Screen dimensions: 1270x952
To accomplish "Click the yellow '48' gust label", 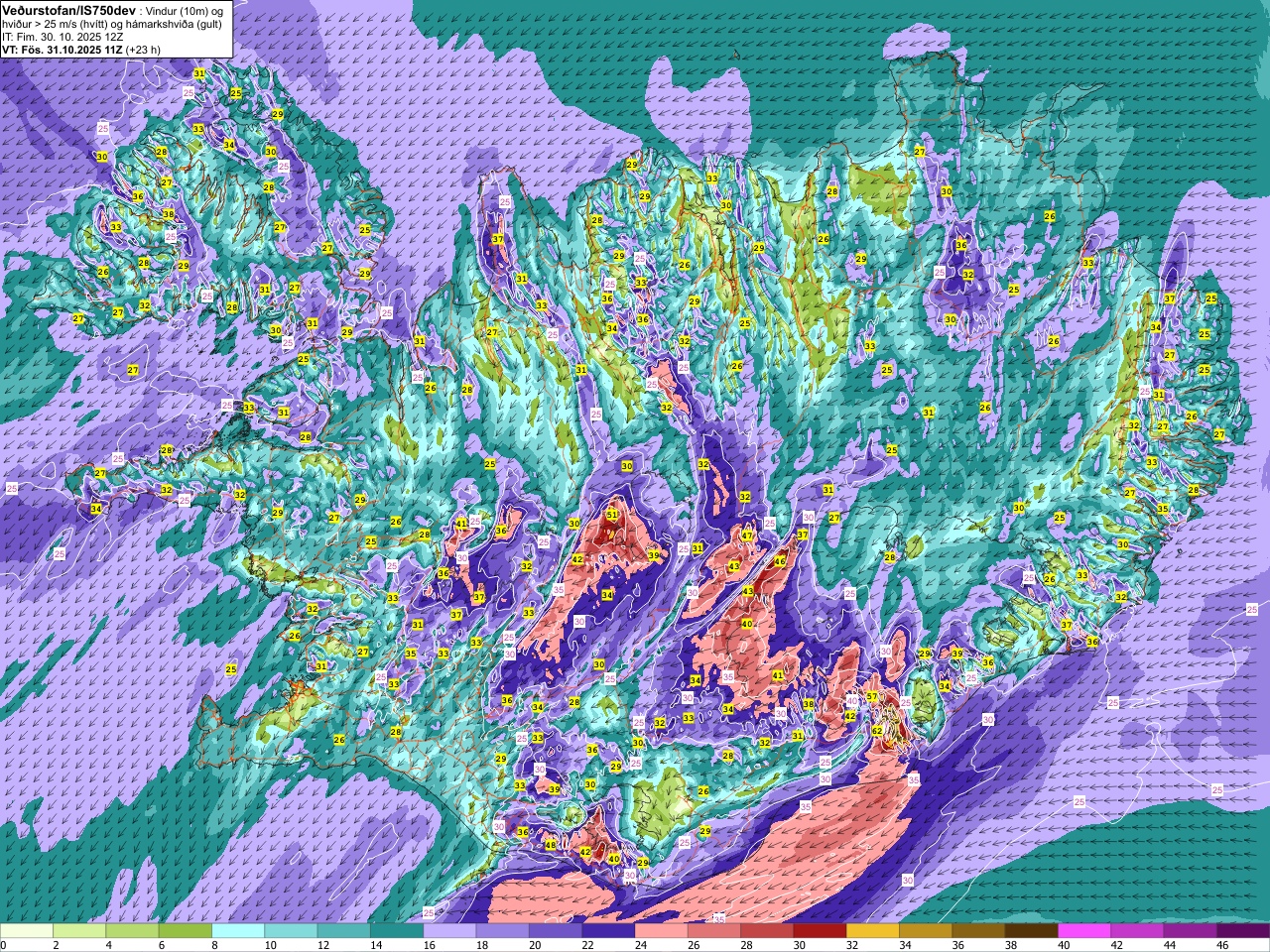I will [x=551, y=845].
